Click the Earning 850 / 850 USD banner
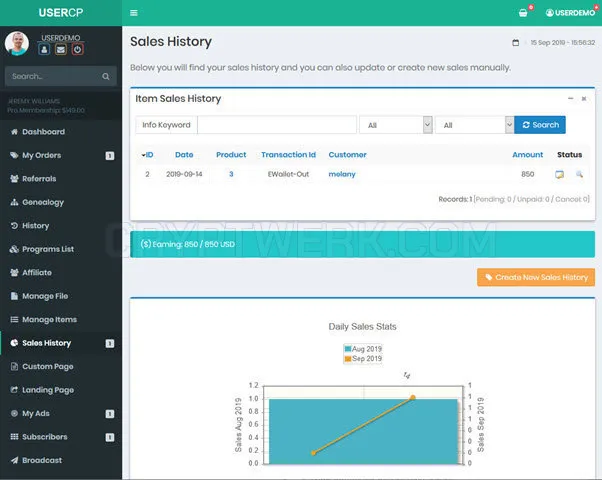Image resolution: width=602 pixels, height=480 pixels. (362, 244)
